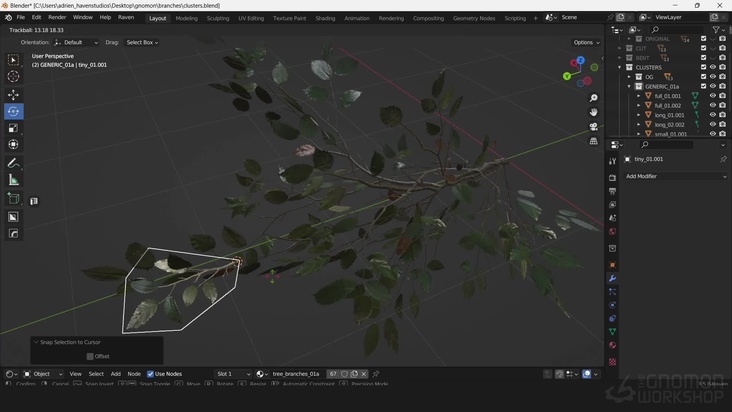The height and width of the screenshot is (412, 732).
Task: Open the Physics properties tab
Action: tap(612, 305)
